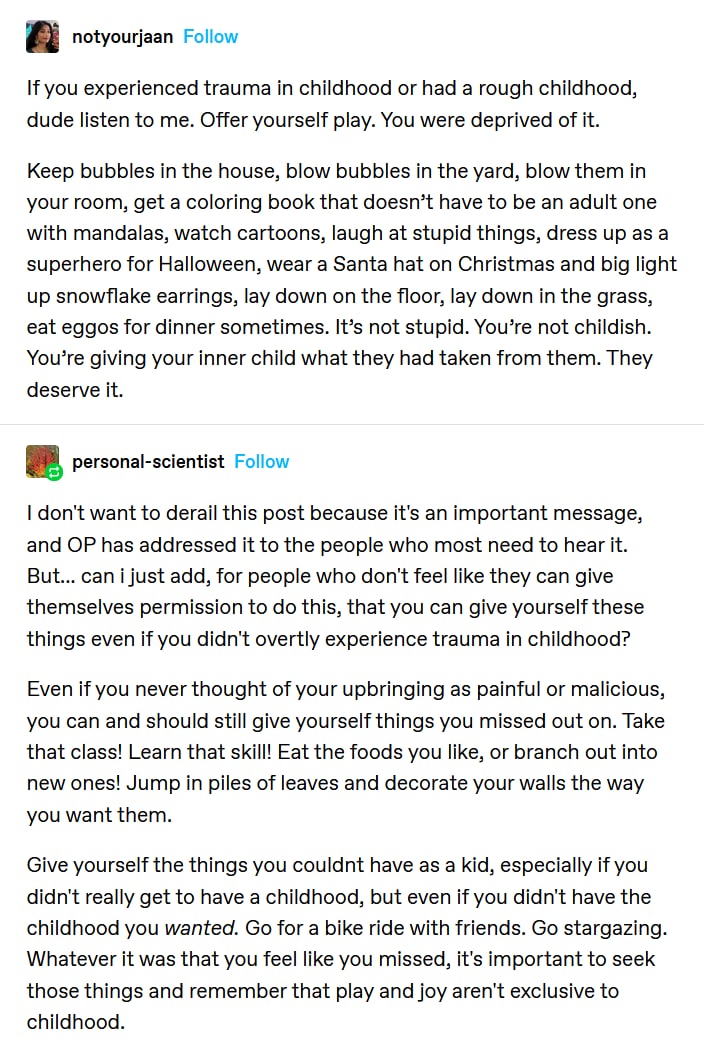
Task: Click the paragraph starting "Even if you never thought"
Action: [x=345, y=752]
